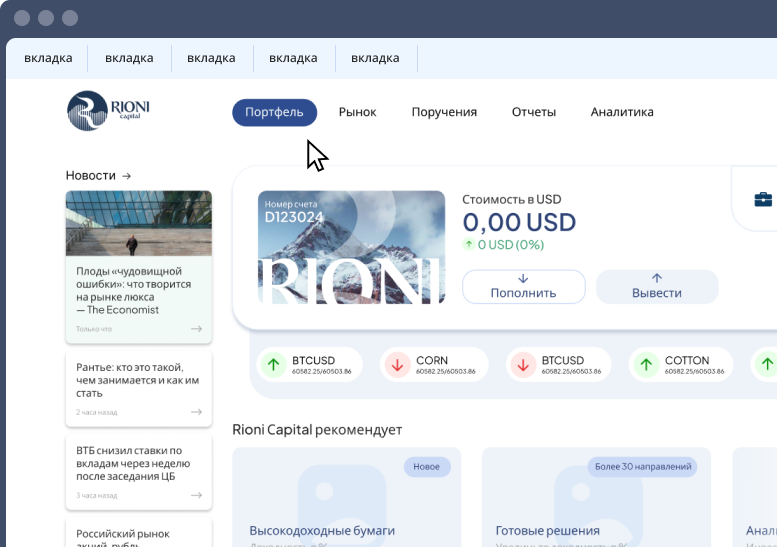
Task: Click the account card image D123024
Action: point(351,247)
